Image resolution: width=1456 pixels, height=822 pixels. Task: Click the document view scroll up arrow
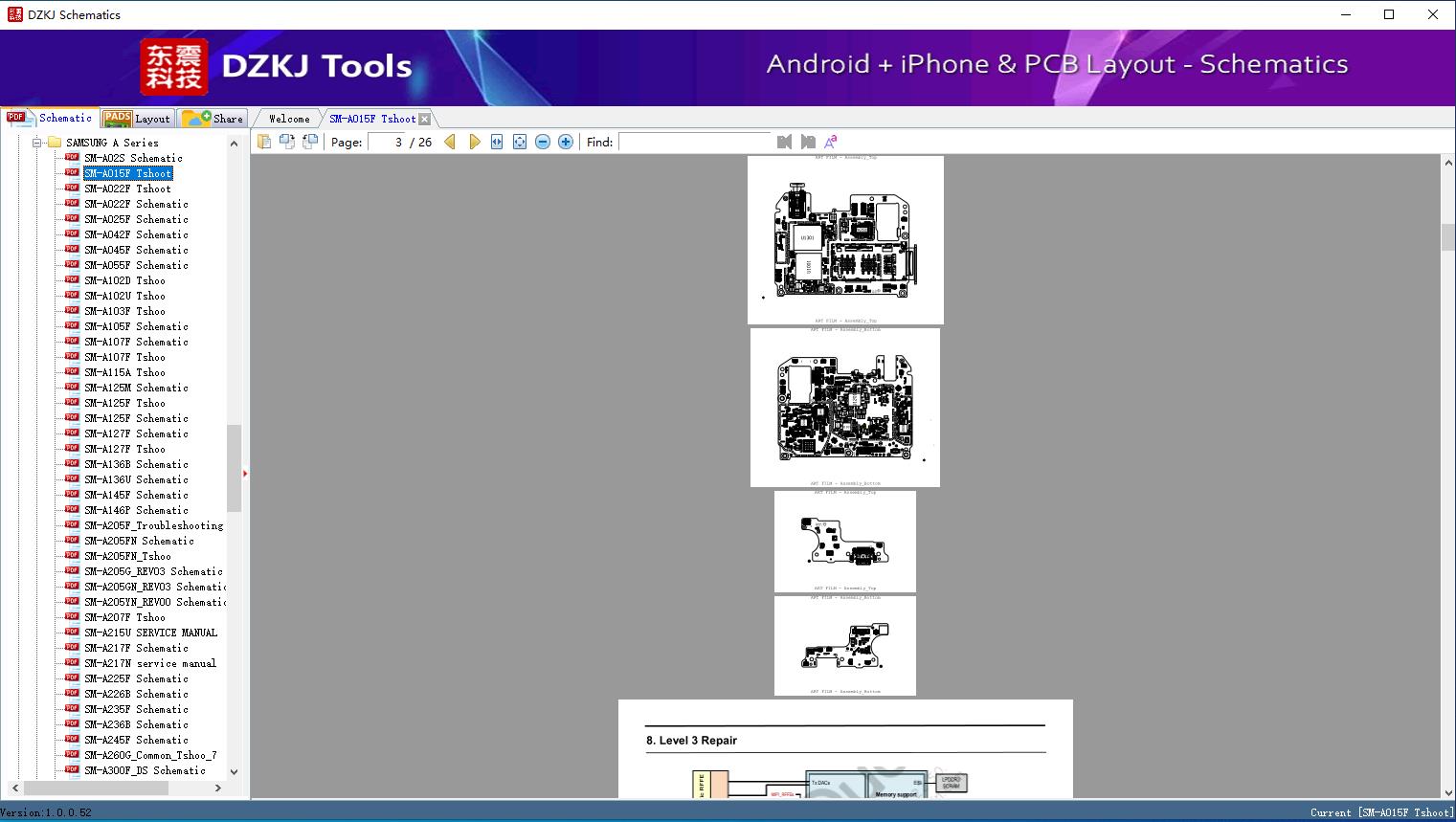(x=1447, y=164)
